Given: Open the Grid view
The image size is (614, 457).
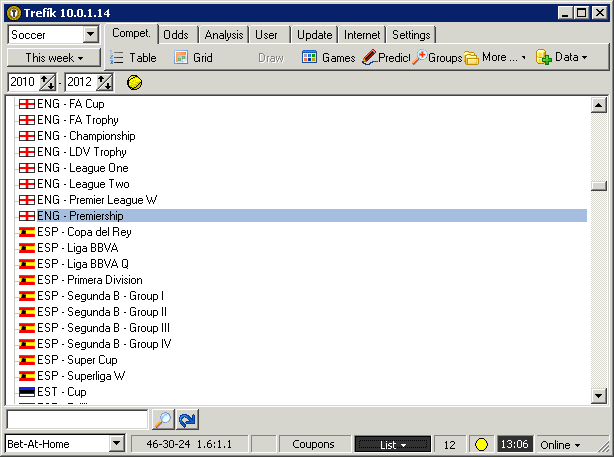Looking at the screenshot, I should pyautogui.click(x=193, y=58).
